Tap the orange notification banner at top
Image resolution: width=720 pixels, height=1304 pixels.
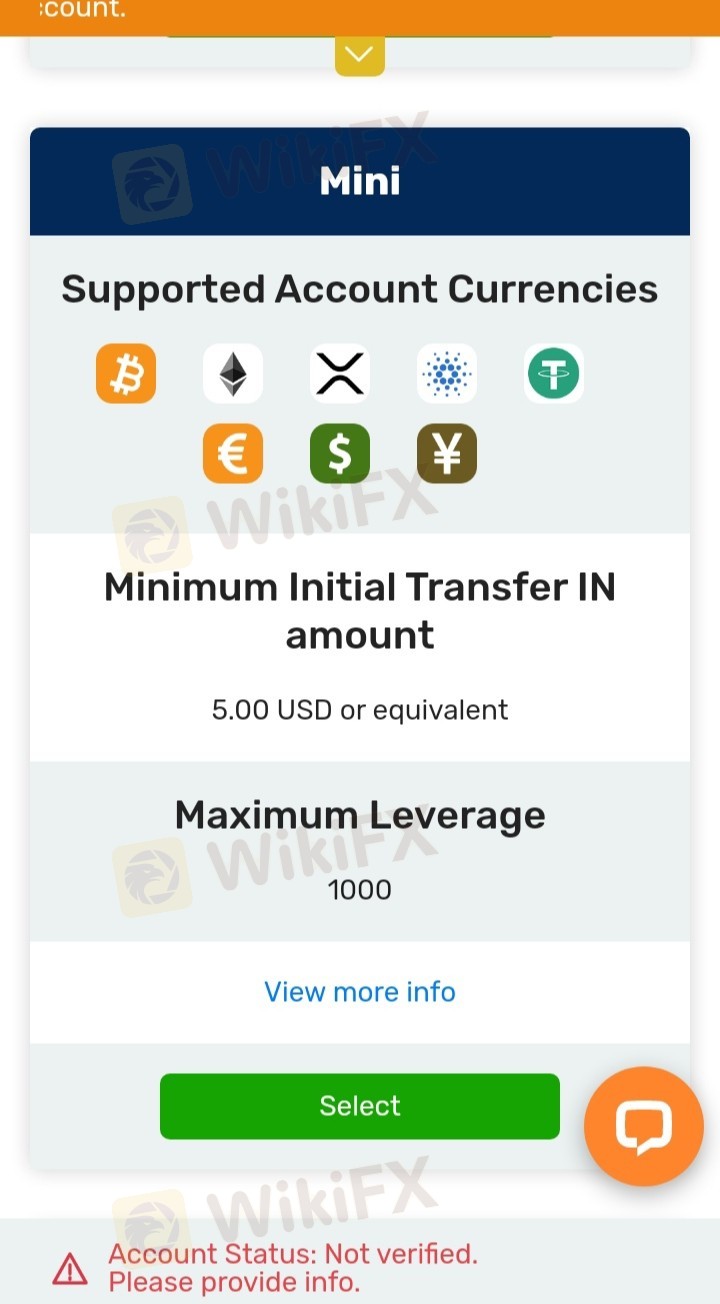[x=360, y=18]
